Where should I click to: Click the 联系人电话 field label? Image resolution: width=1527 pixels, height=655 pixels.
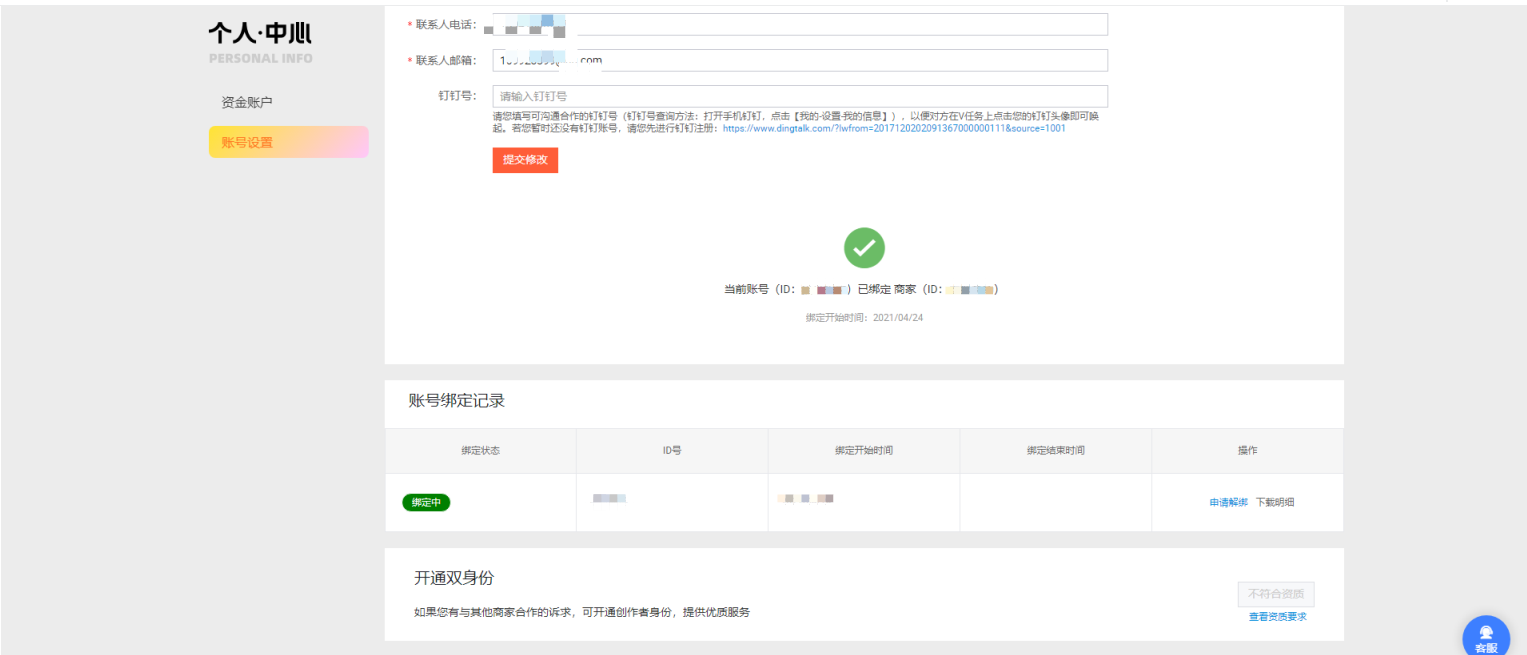pos(442,24)
